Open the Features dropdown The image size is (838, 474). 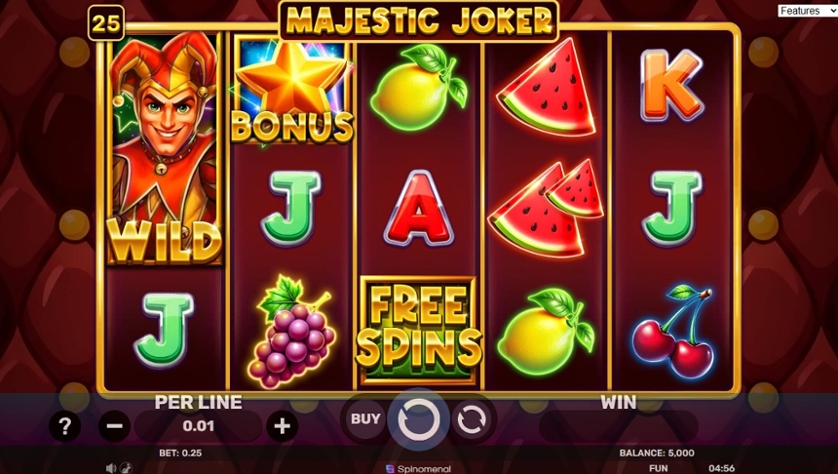click(x=807, y=11)
